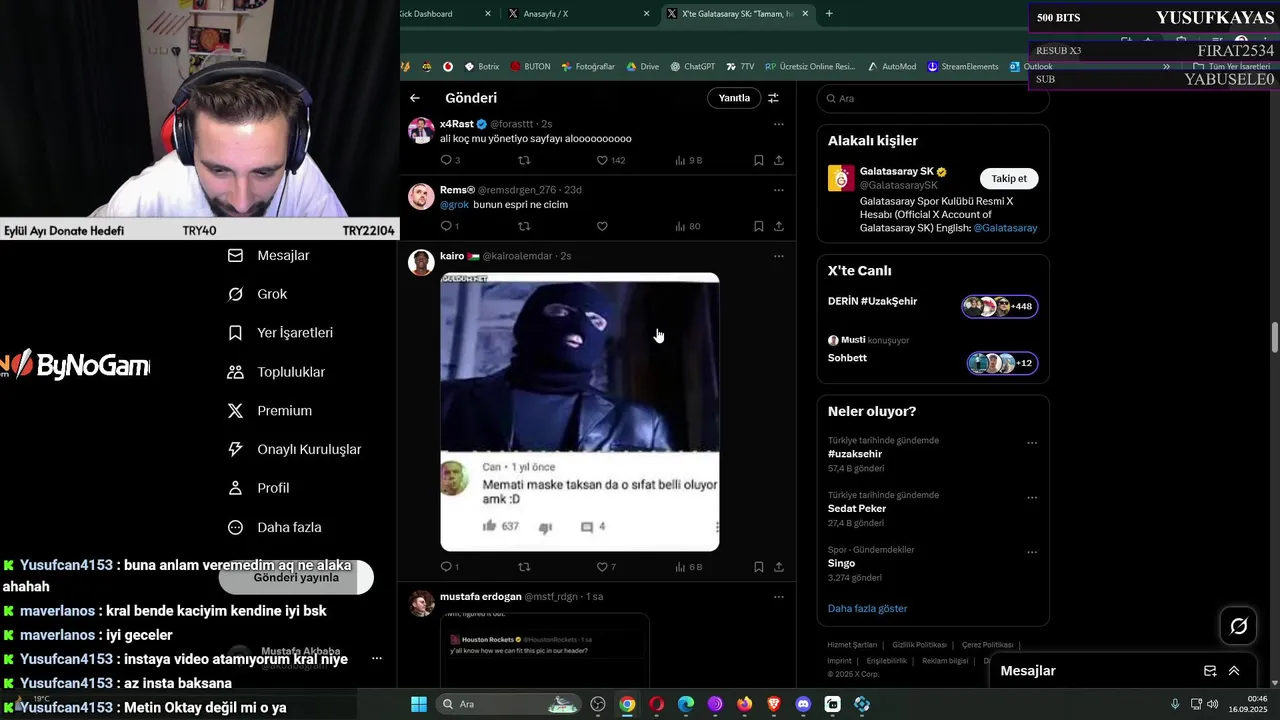Toggle microphone icon in system tray

[x=1175, y=704]
